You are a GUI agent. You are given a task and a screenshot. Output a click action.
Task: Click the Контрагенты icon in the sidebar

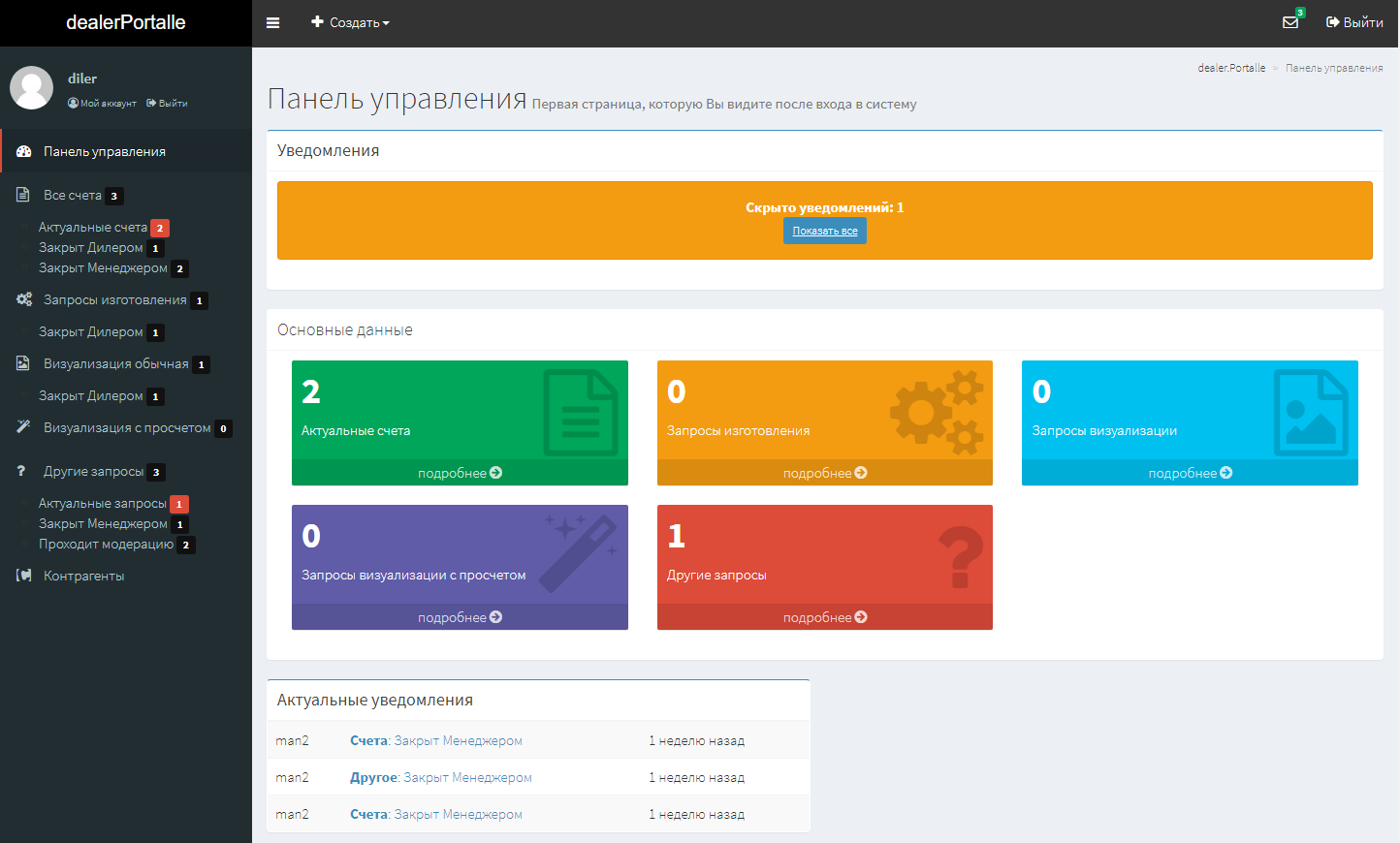click(x=24, y=576)
